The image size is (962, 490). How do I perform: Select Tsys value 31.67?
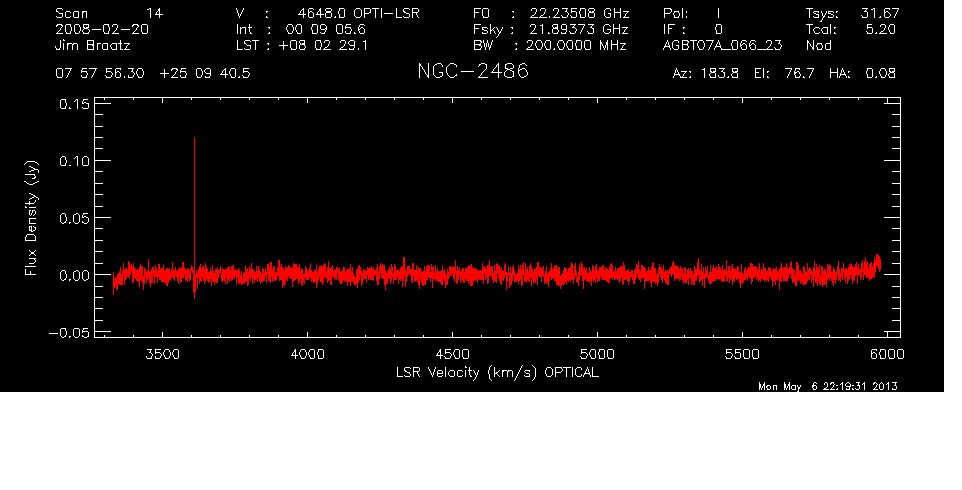(879, 13)
